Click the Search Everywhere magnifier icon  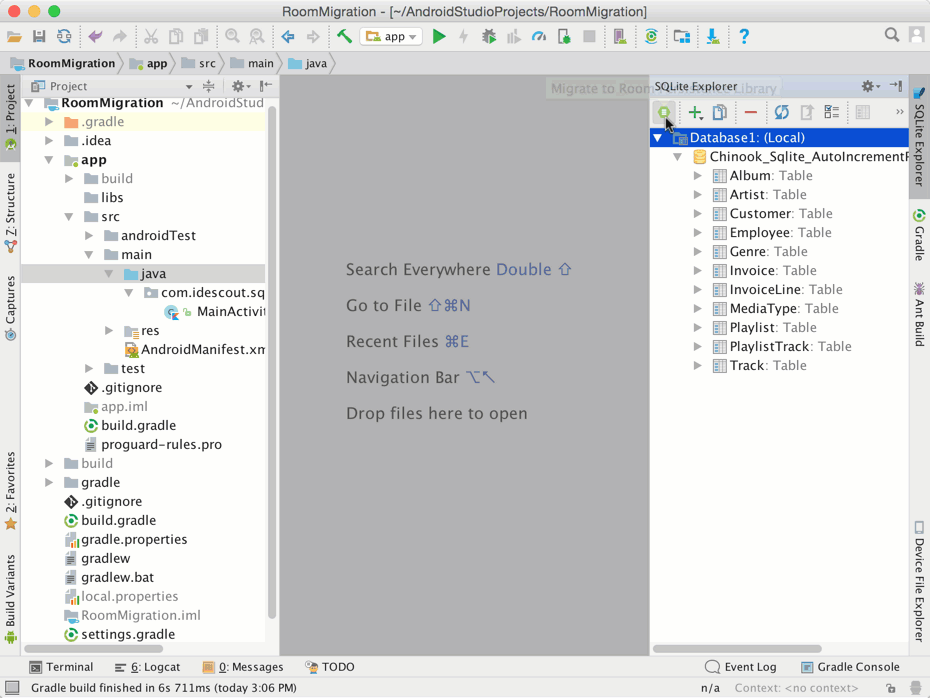coord(891,36)
